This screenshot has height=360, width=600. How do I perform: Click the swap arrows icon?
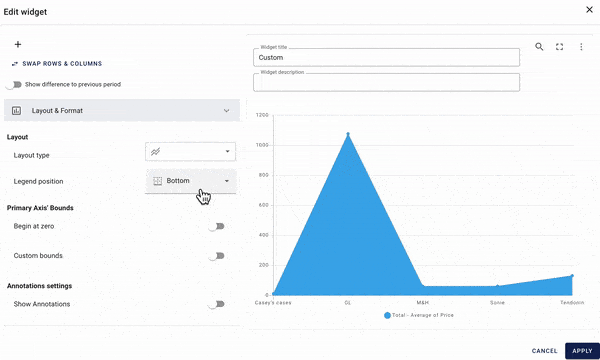point(15,64)
